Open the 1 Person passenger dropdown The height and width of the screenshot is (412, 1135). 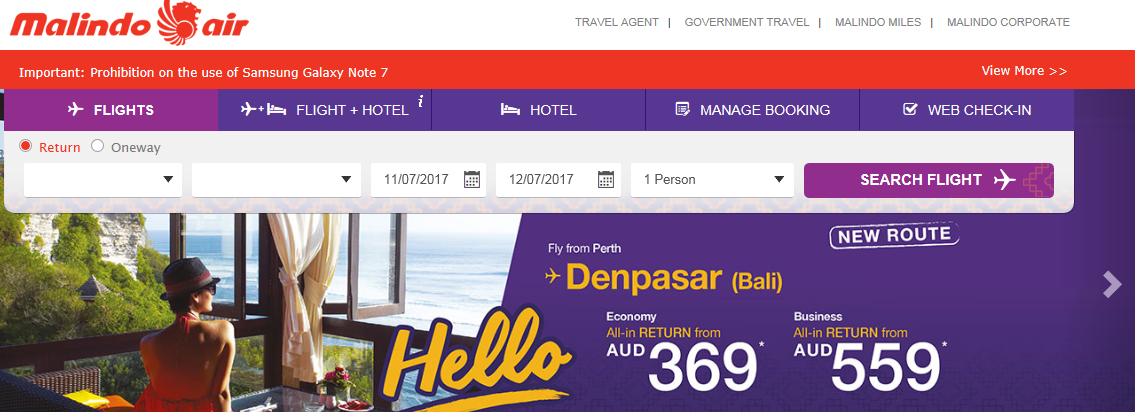(712, 180)
